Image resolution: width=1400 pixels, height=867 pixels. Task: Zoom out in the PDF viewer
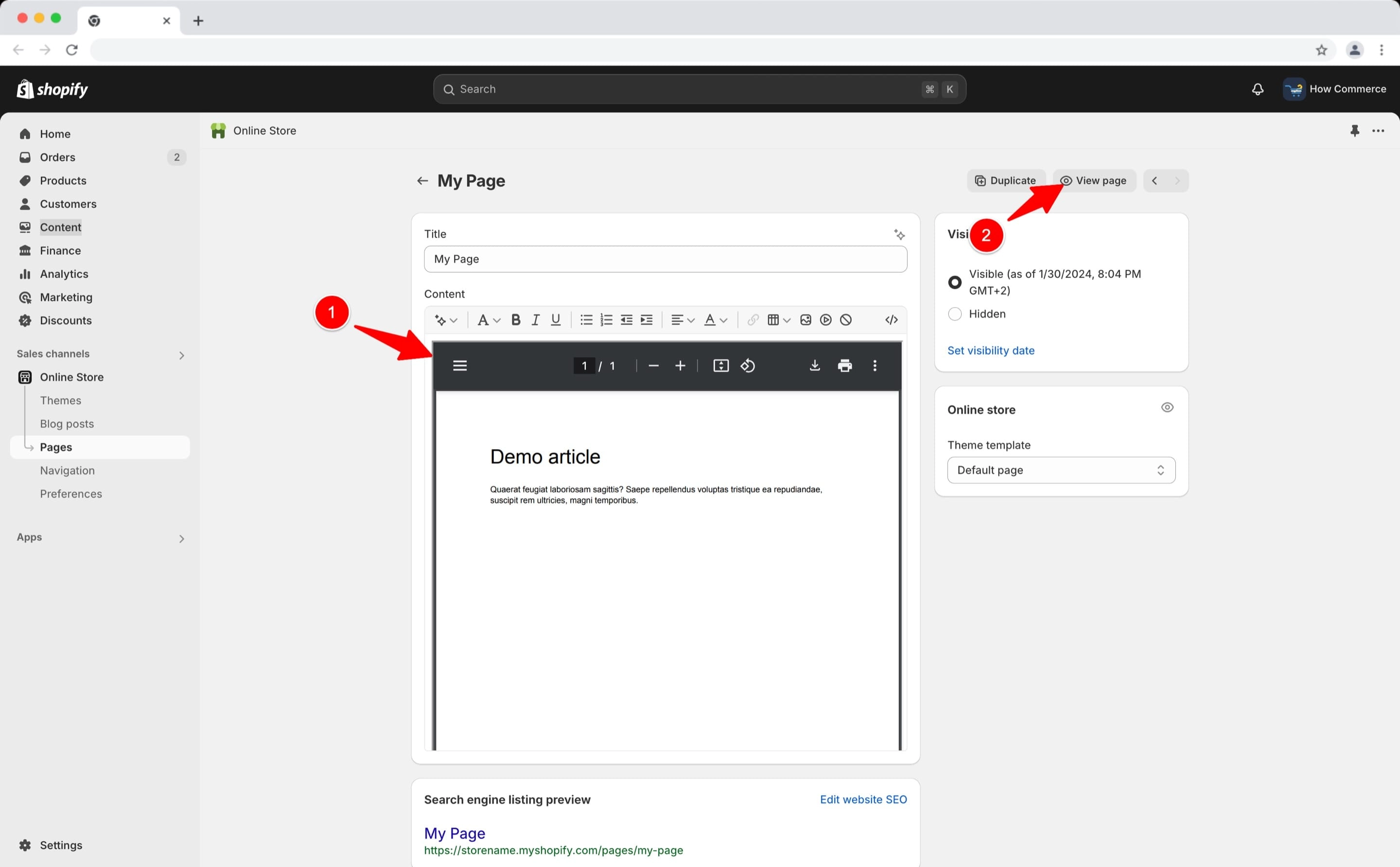[653, 366]
